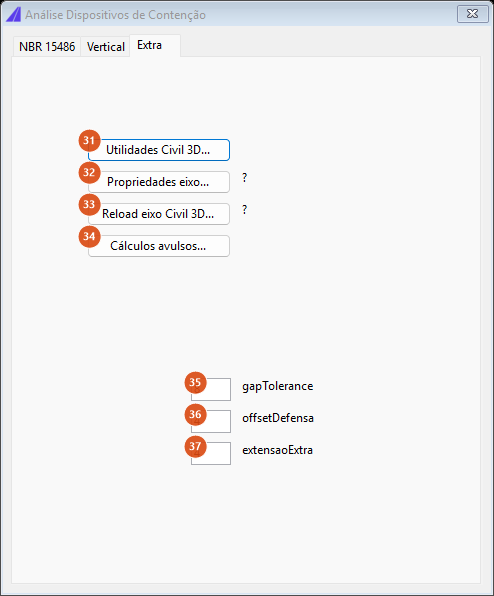Click the orange badge numbered 31
Screen dimensions: 494x596
click(89, 141)
